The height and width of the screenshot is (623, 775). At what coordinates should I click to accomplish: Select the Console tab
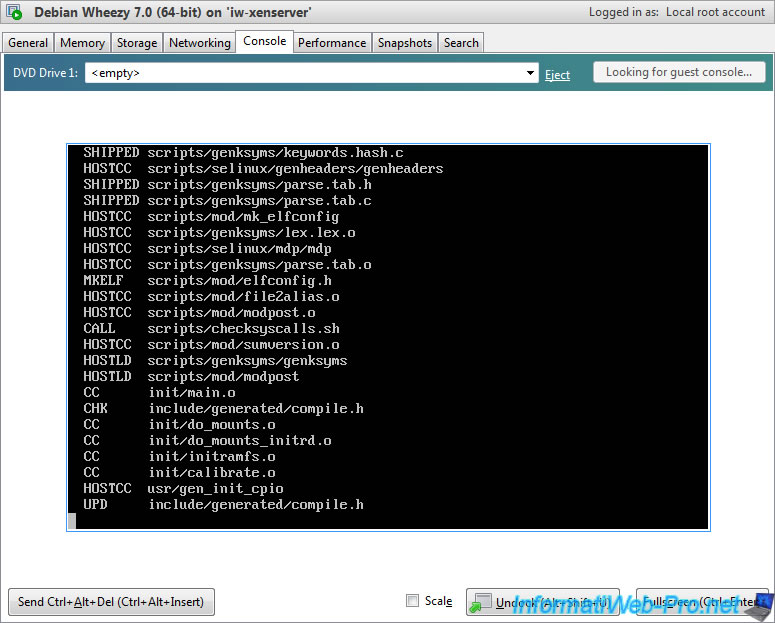(x=264, y=42)
